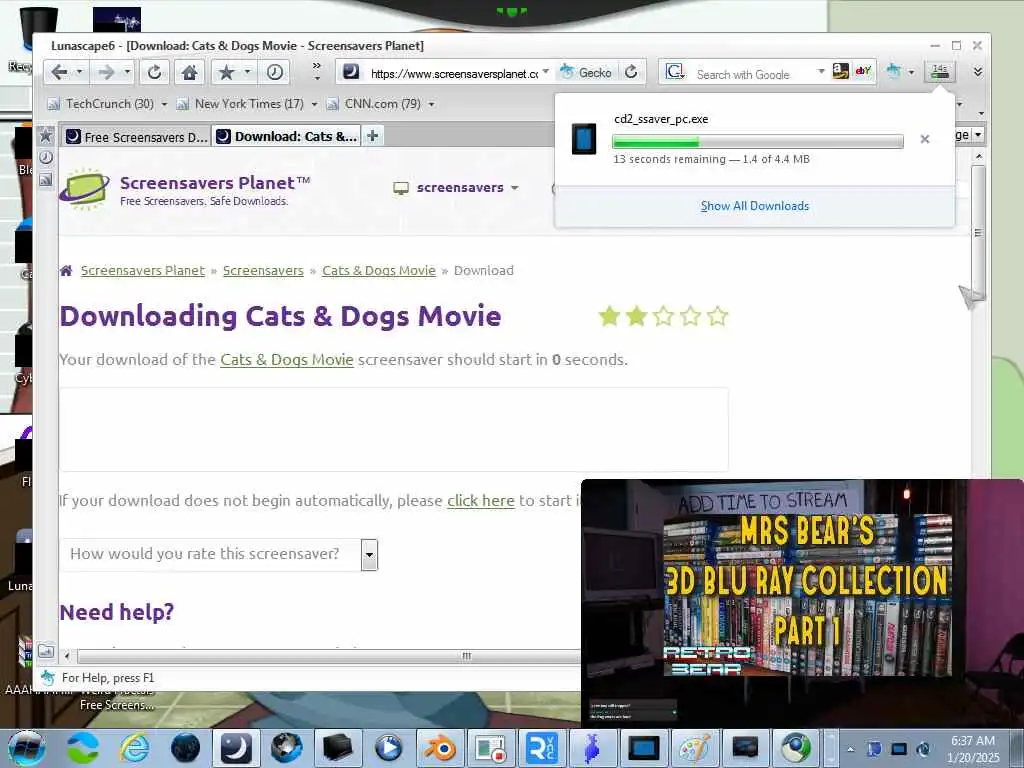Viewport: 1024px width, 768px height.
Task: Click the sidebar toggle icon at bottom left
Action: 46,651
